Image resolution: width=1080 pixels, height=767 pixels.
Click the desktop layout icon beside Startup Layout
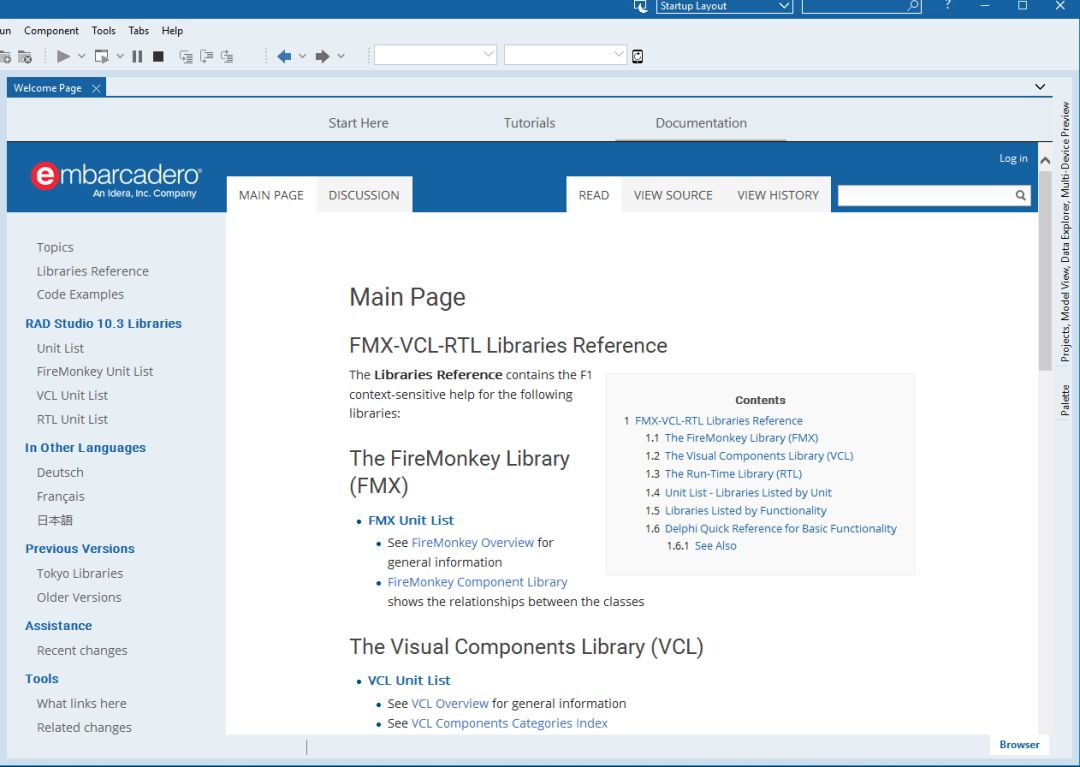click(641, 6)
